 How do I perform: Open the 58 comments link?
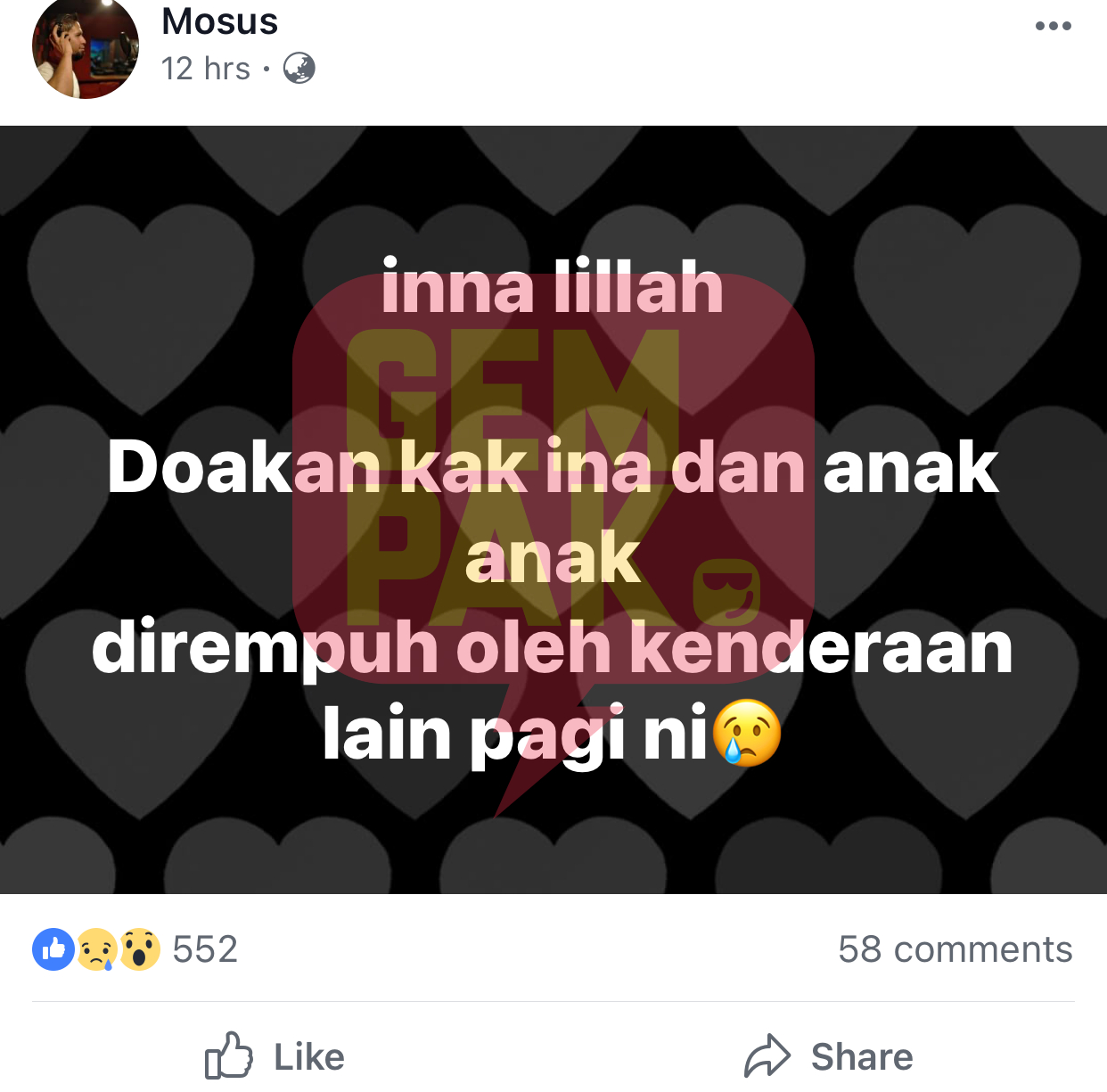pos(955,949)
